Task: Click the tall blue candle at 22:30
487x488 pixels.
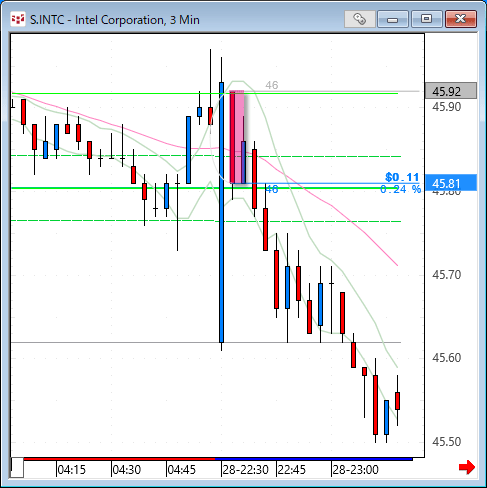Action: pyautogui.click(x=221, y=212)
